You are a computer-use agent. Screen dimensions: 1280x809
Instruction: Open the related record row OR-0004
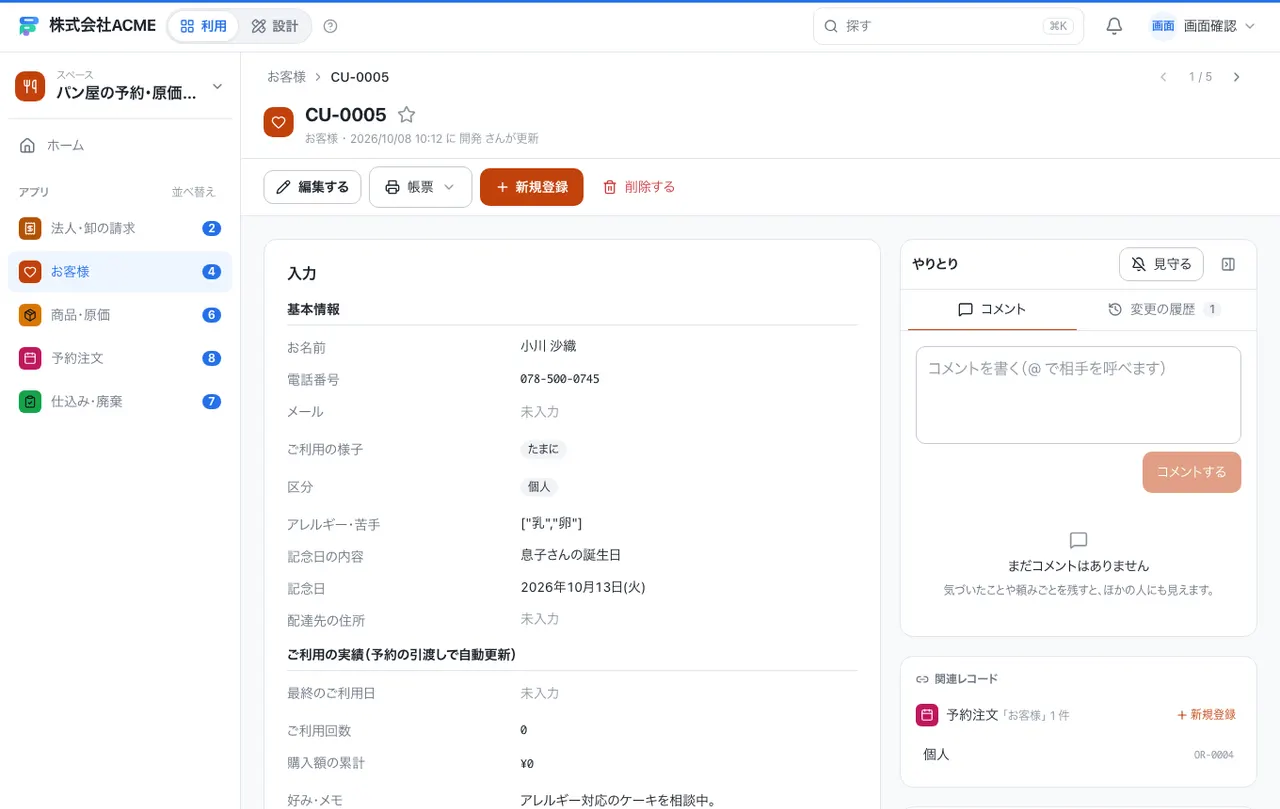click(1078, 754)
